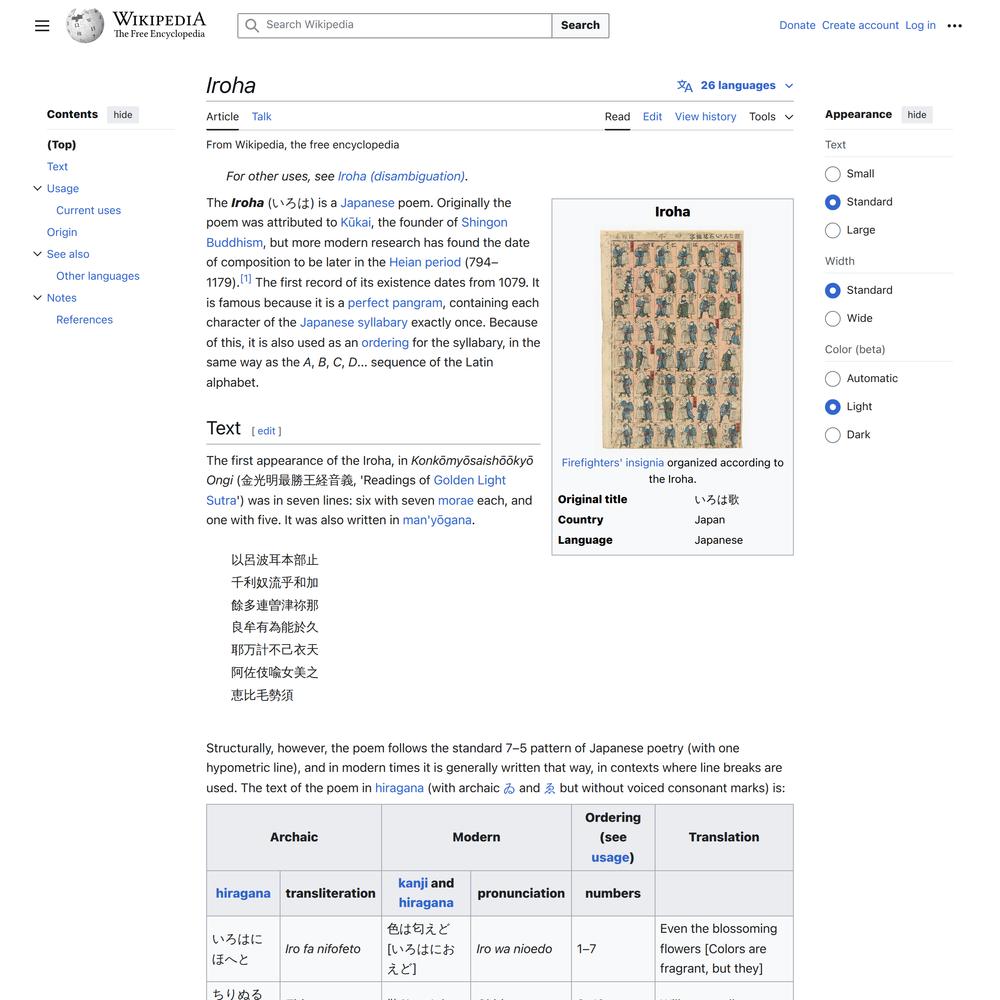Image resolution: width=1000 pixels, height=1000 pixels.
Task: Go to Notes section in contents
Action: click(x=61, y=298)
